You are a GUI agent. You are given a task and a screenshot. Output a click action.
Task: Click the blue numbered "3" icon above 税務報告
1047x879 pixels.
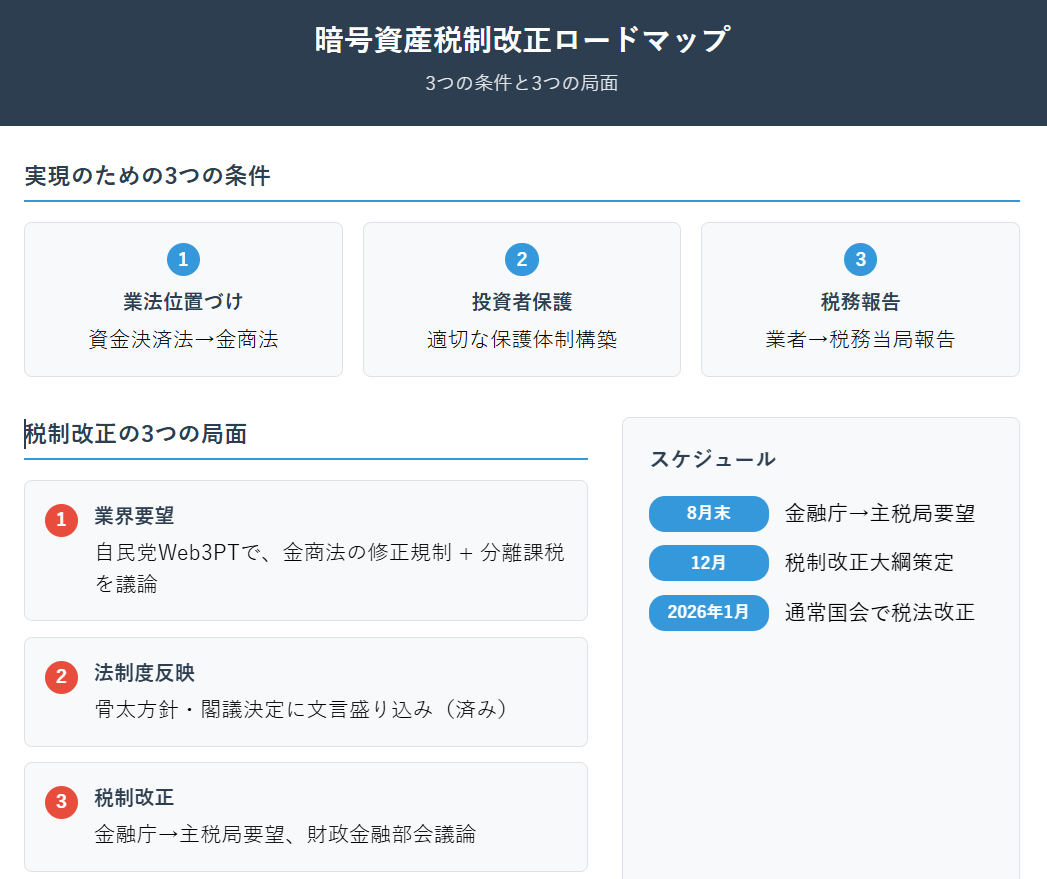coord(861,259)
